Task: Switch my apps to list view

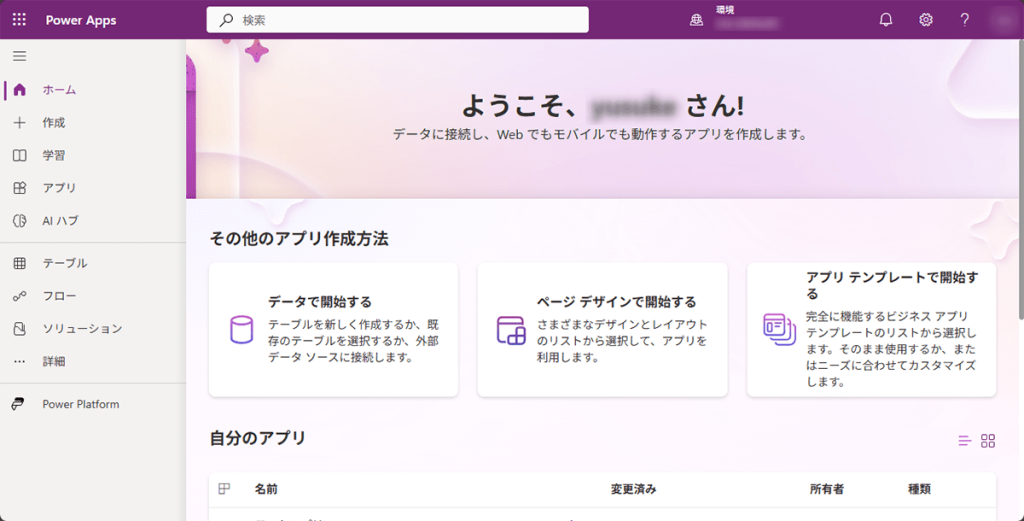Action: (x=965, y=441)
